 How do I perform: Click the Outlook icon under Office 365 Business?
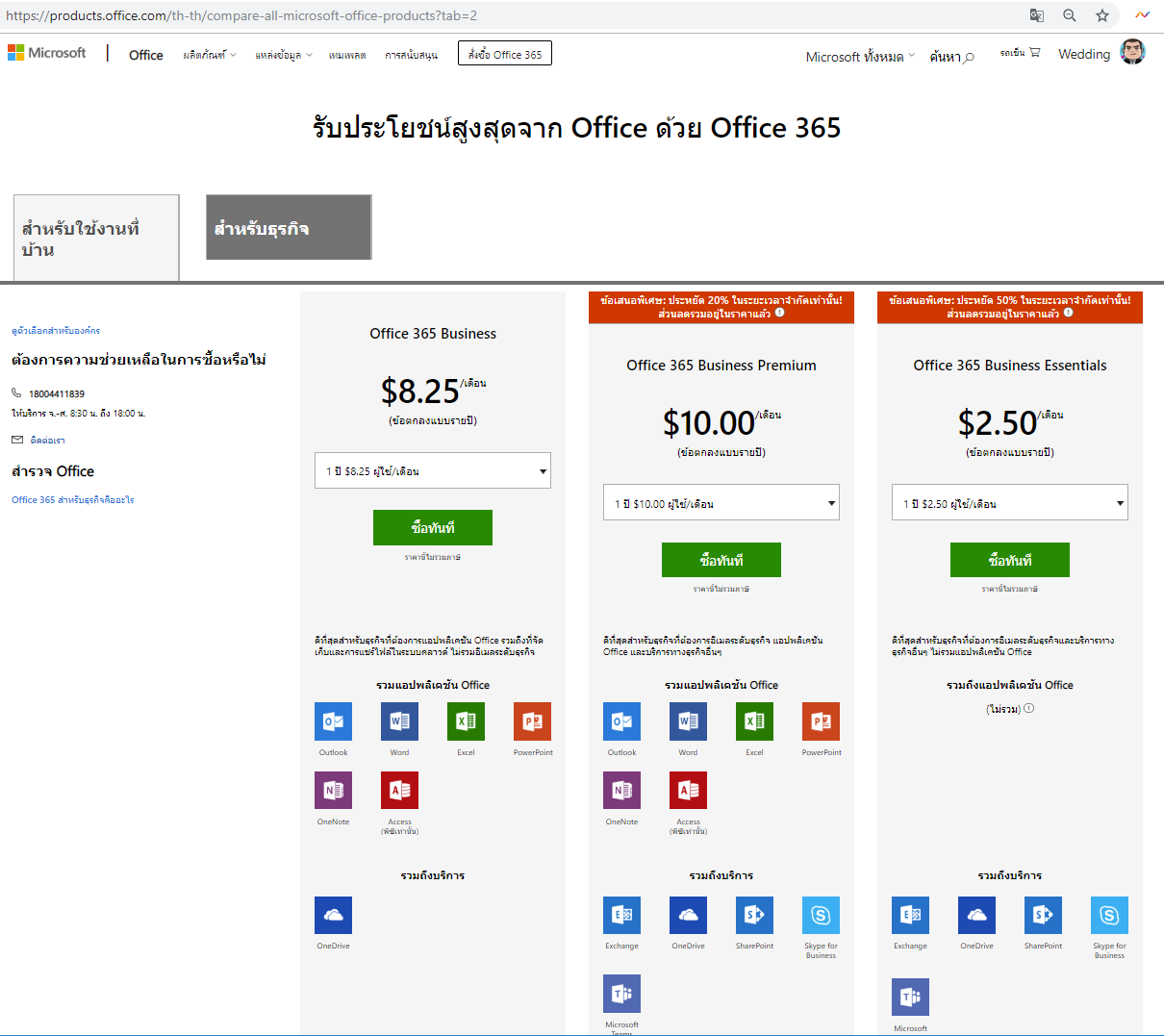(333, 721)
